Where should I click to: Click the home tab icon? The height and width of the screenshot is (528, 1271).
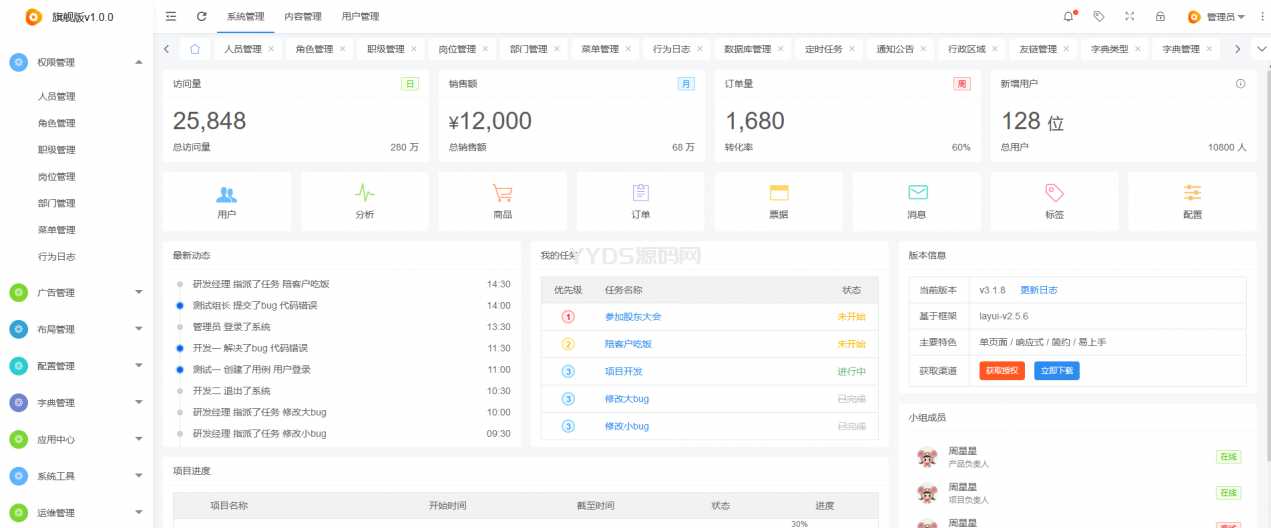point(194,49)
